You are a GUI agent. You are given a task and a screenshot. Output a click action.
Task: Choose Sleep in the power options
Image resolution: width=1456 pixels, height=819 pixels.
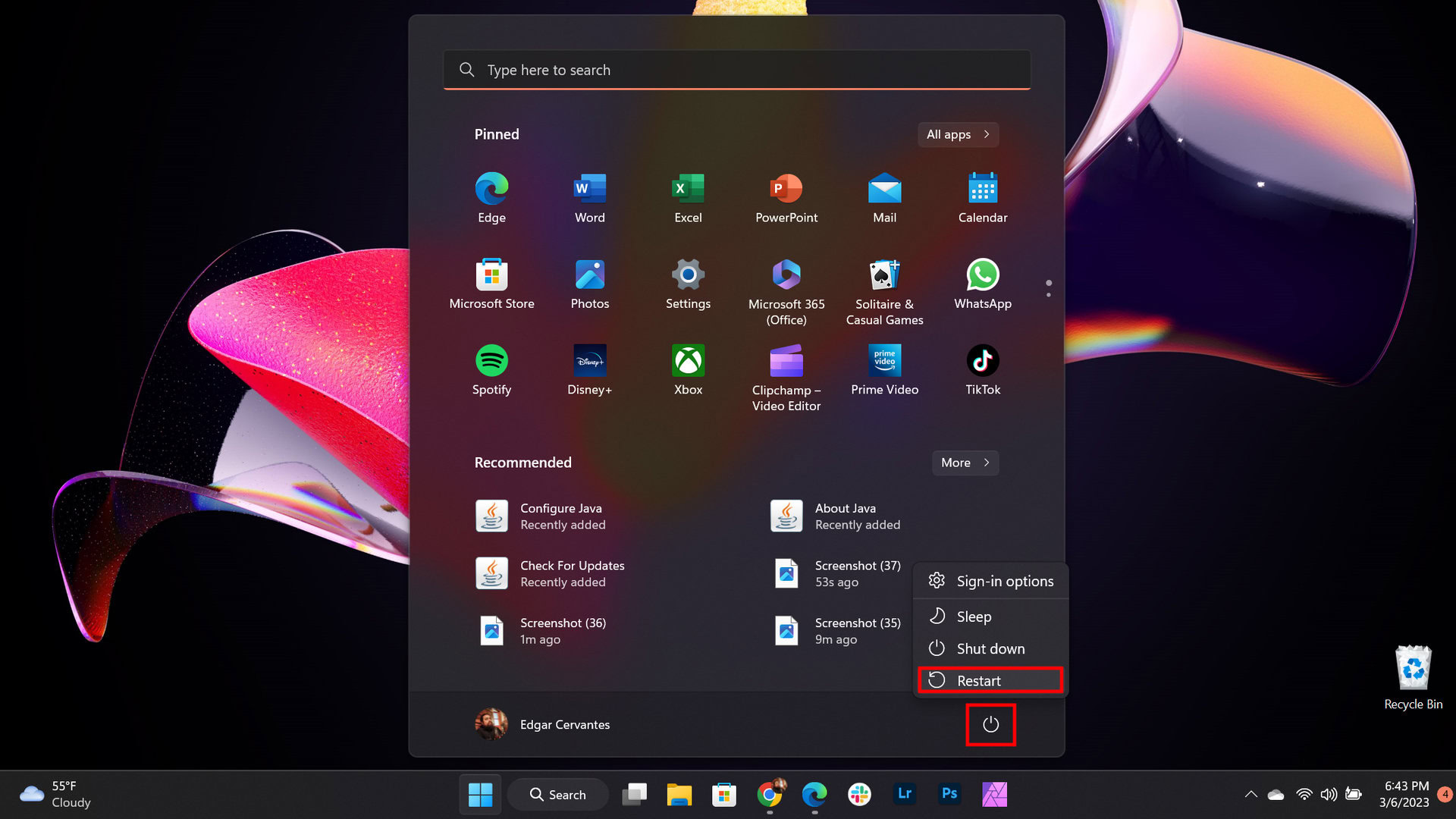tap(974, 616)
